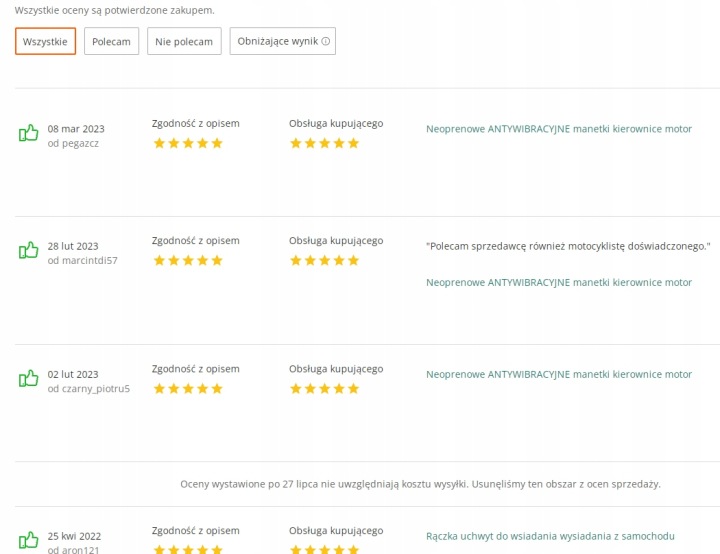Click username marcintdi57
The image size is (720, 554).
pyautogui.click(x=90, y=260)
